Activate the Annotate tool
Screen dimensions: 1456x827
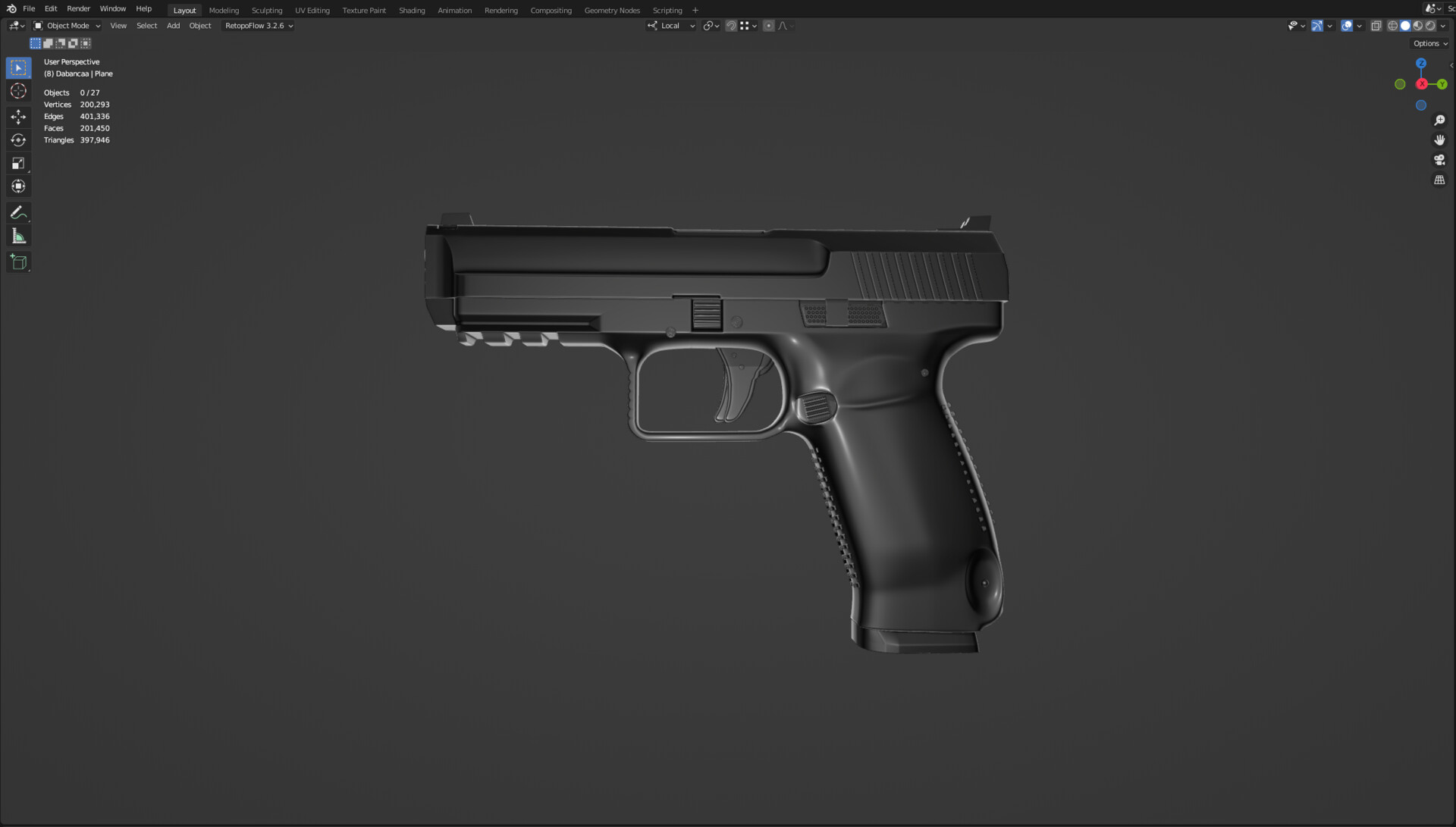pyautogui.click(x=18, y=213)
